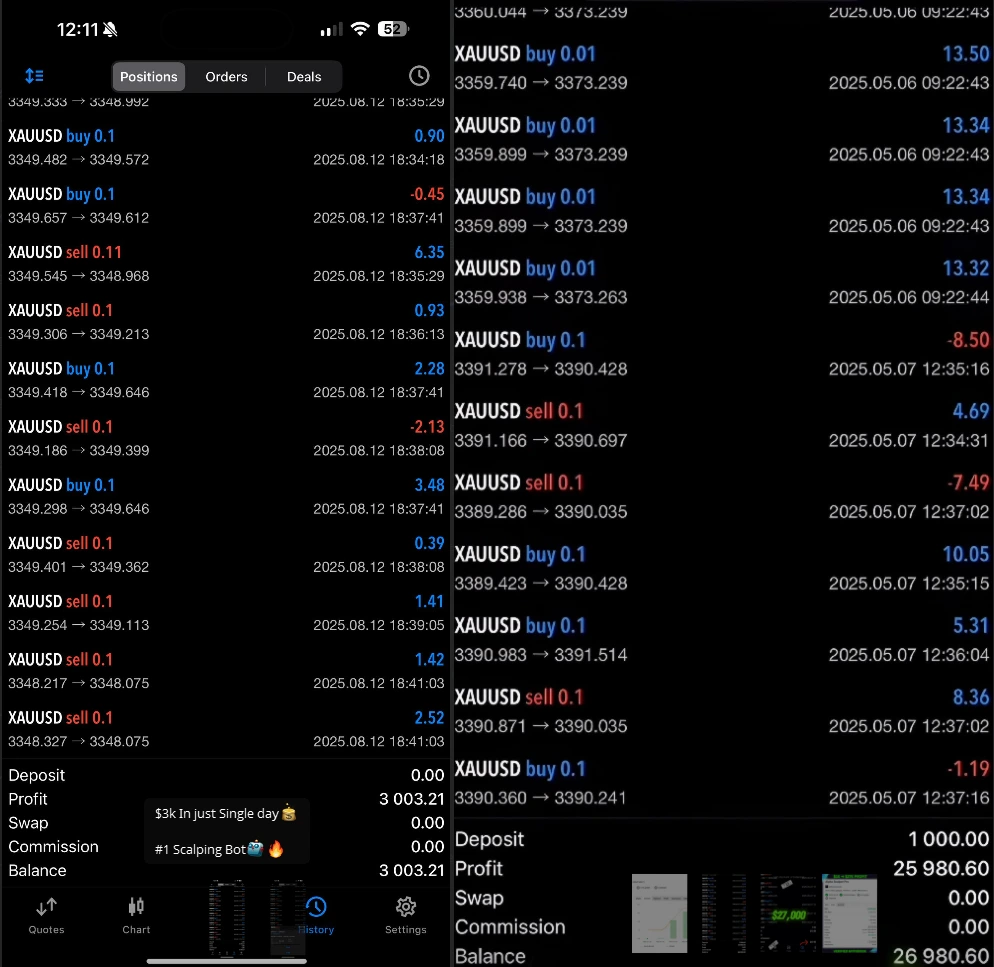Open the Settings gear
994x967 pixels.
pos(405,914)
